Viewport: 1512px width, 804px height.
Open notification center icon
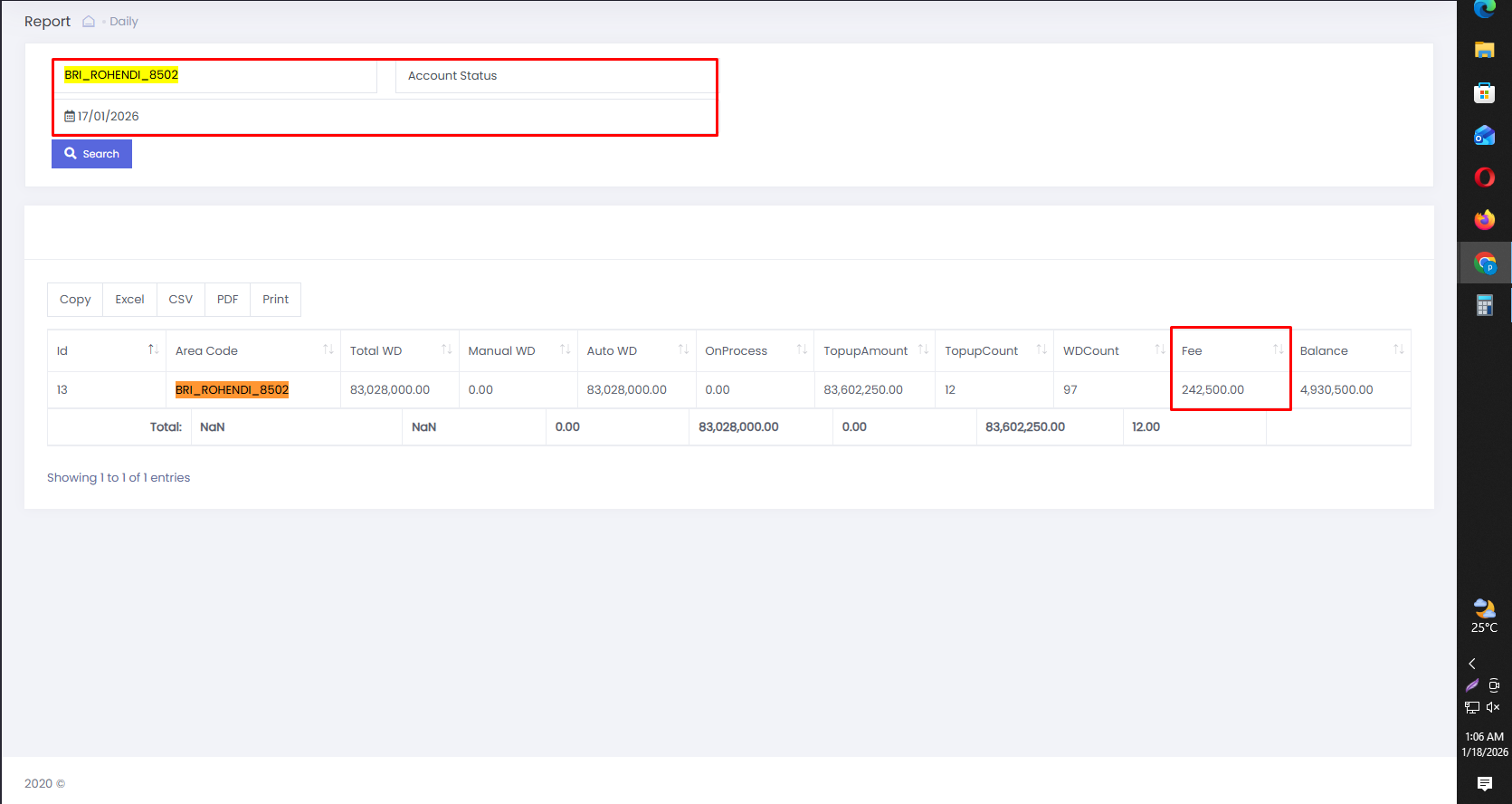(1484, 783)
